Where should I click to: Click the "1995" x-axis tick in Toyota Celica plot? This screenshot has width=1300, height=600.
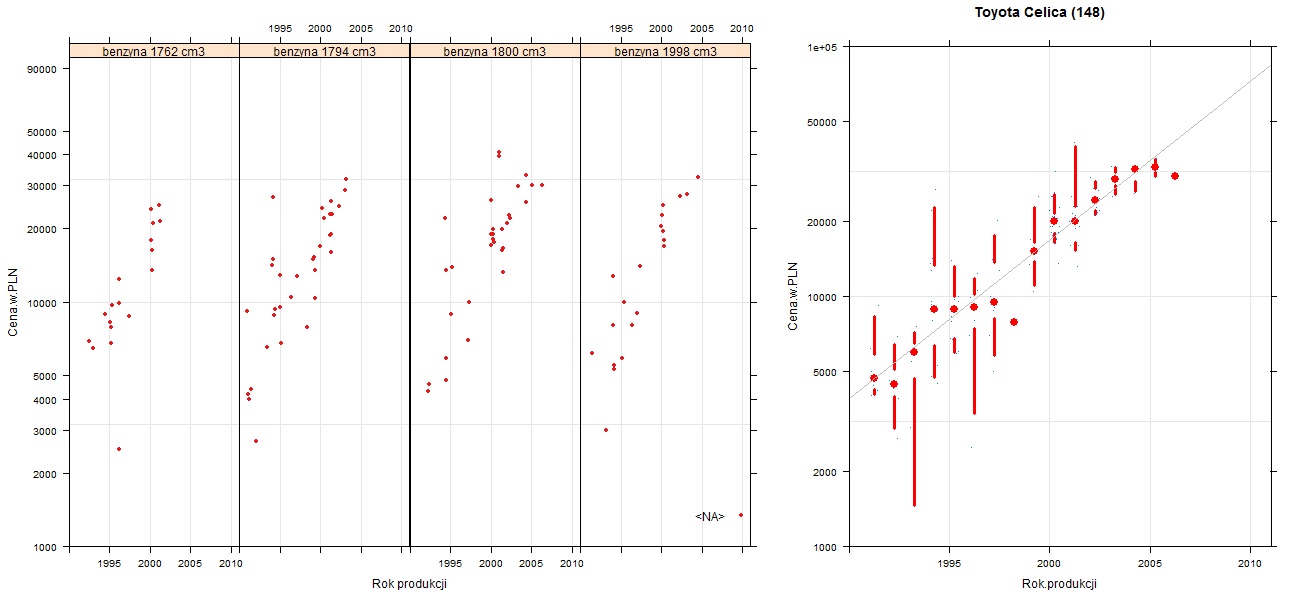[949, 565]
